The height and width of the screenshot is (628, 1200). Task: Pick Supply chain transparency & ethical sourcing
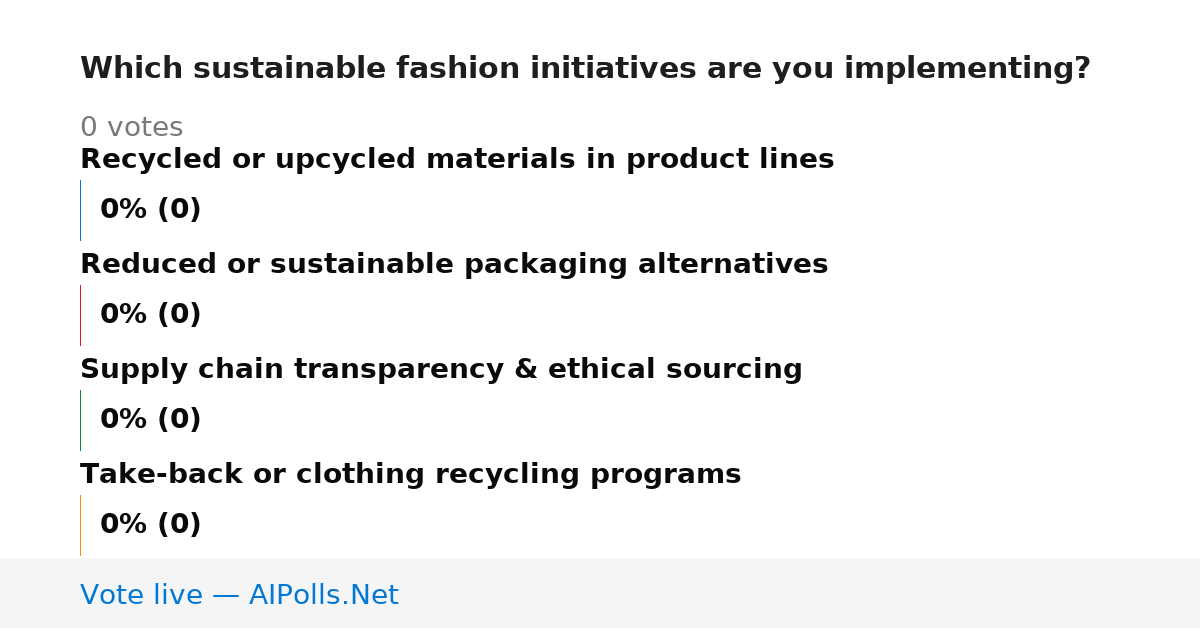point(441,370)
